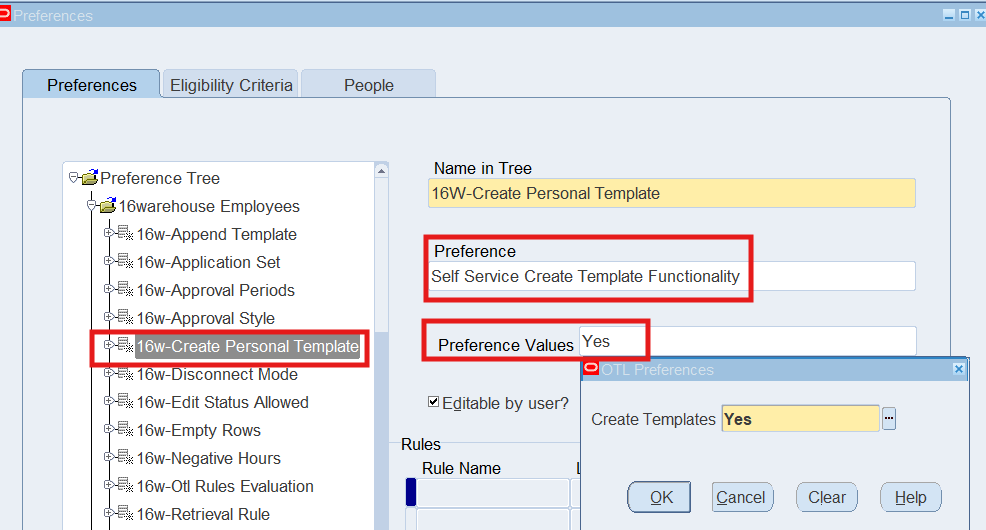Click the Clear button in the dialog
Screen dimensions: 986x530
click(827, 497)
